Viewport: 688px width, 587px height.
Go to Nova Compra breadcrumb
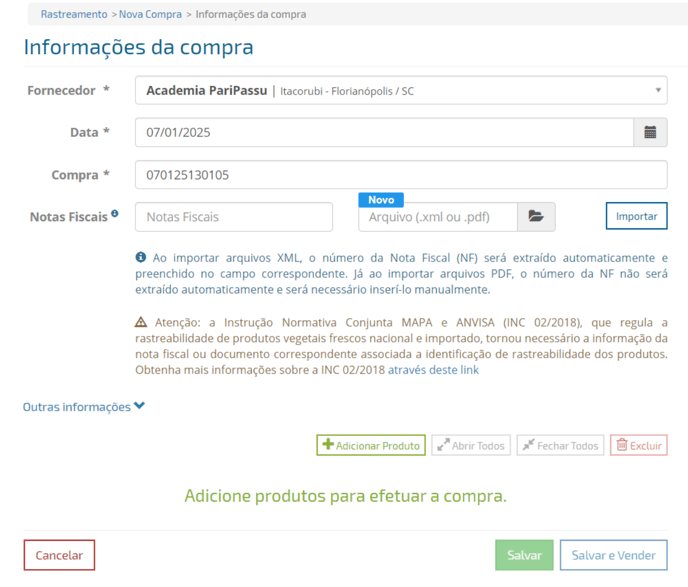(x=150, y=14)
